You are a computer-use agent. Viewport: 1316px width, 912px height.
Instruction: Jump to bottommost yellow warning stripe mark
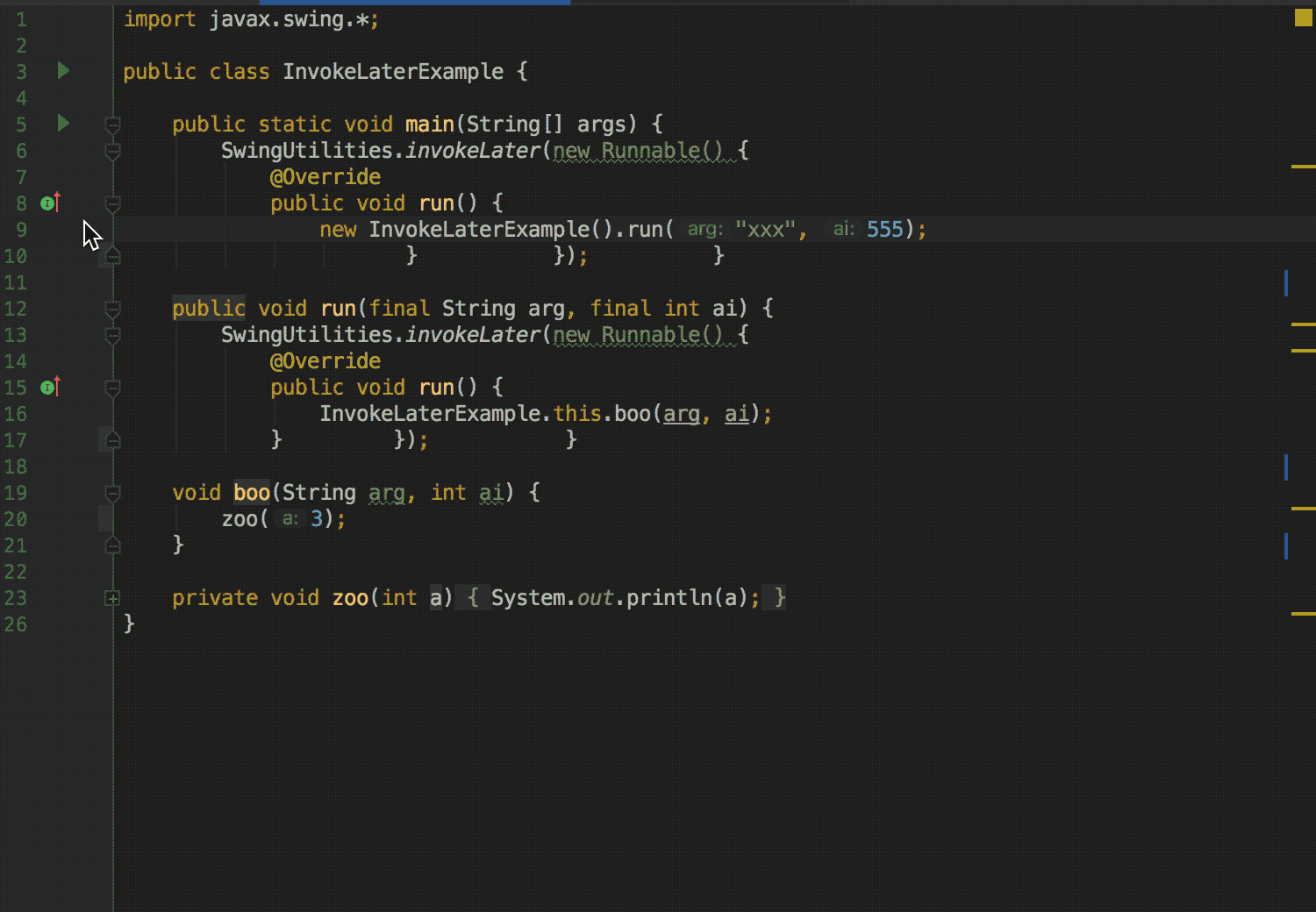1303,613
